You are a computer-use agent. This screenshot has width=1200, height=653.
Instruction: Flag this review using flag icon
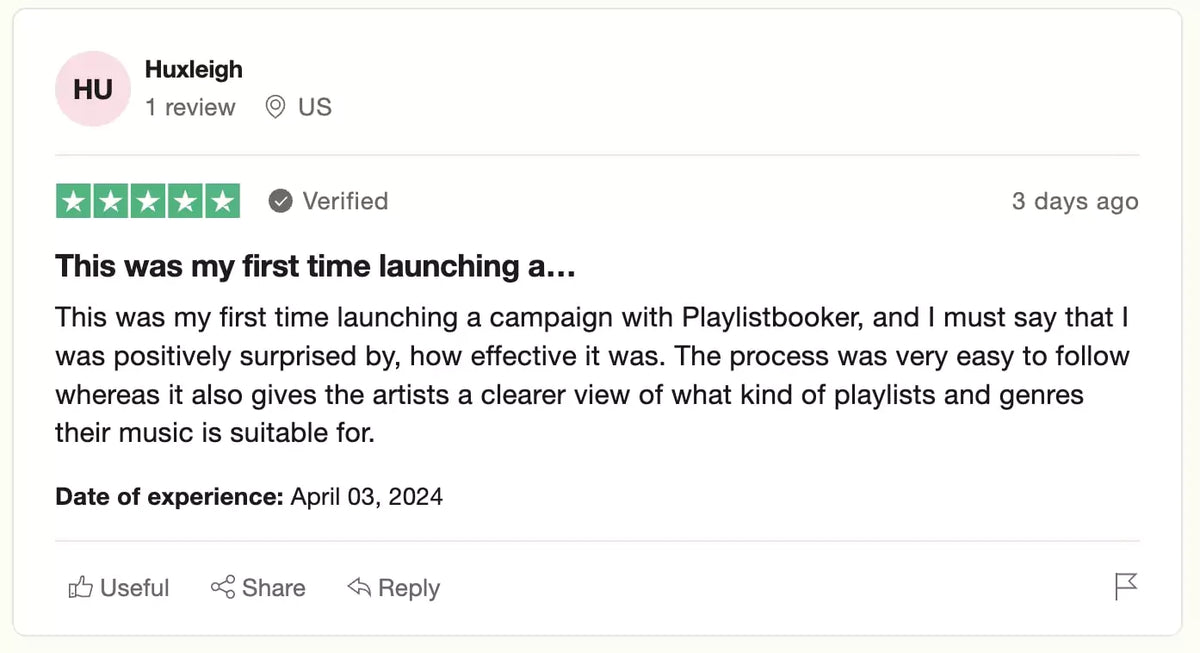point(1126,587)
